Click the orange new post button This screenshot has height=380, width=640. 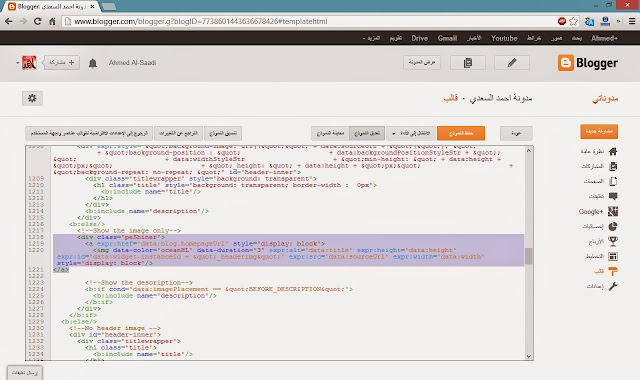click(599, 131)
